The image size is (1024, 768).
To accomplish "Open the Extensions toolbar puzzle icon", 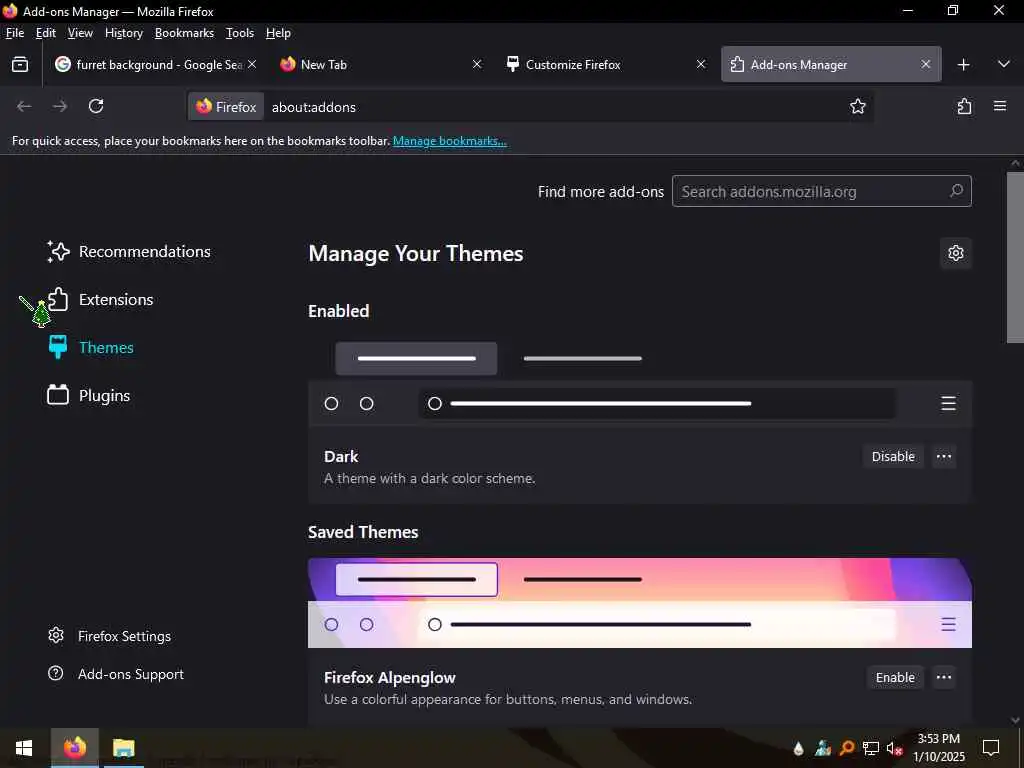I will click(x=965, y=106).
